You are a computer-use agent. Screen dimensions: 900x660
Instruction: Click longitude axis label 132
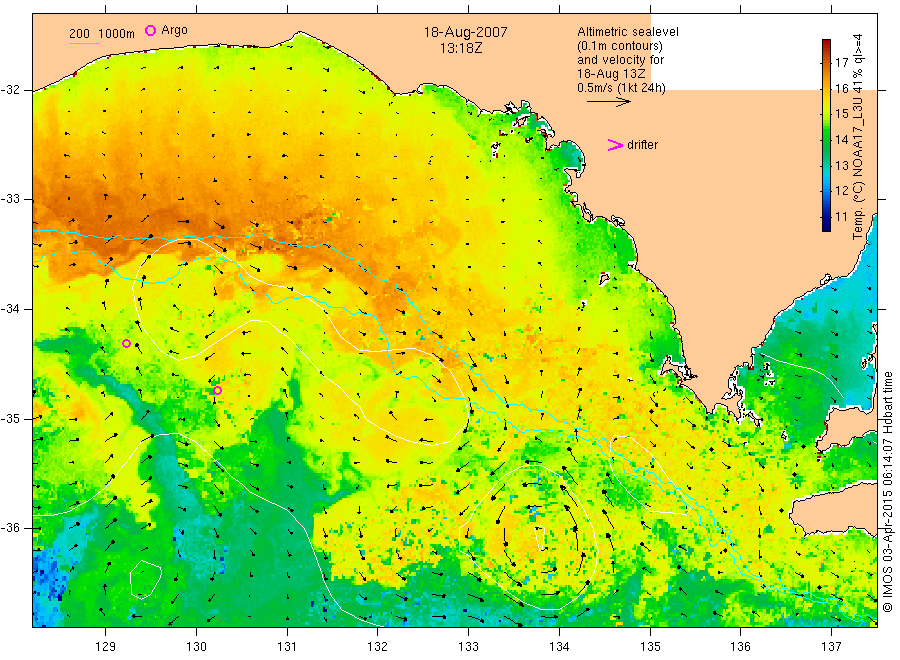click(378, 647)
